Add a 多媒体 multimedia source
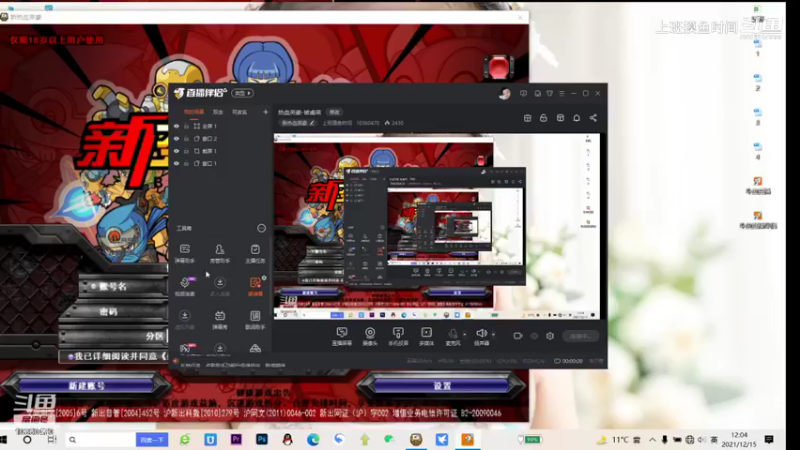Image resolution: width=800 pixels, height=450 pixels. (426, 336)
